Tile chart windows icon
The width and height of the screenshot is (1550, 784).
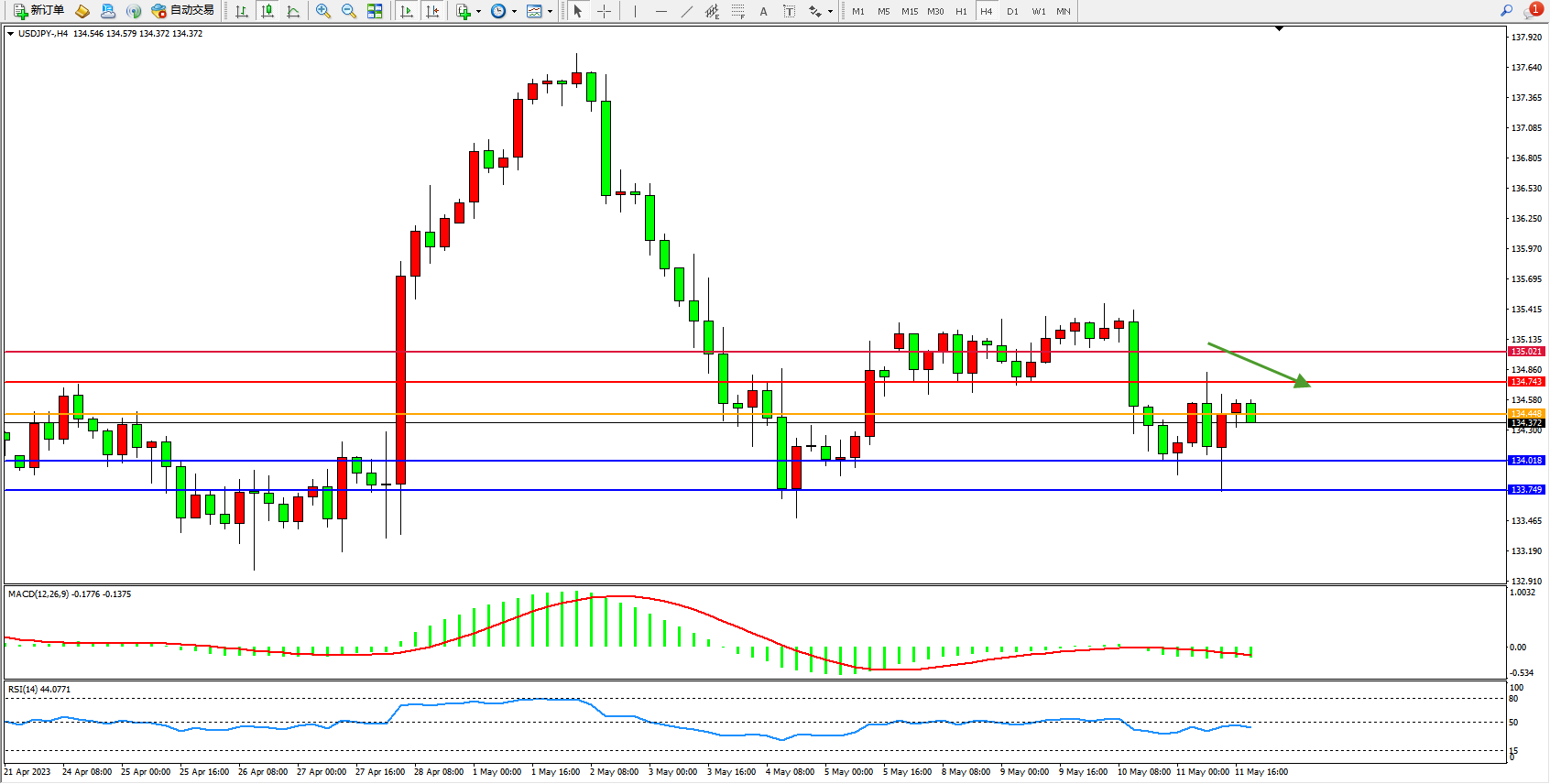[375, 11]
